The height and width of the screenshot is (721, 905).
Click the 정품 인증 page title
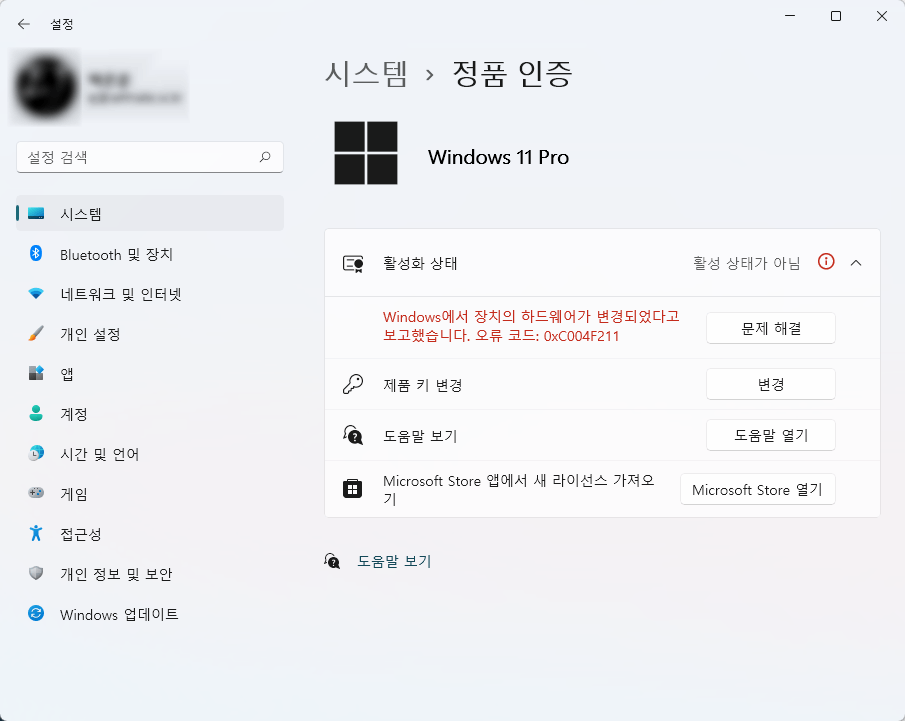pos(512,74)
